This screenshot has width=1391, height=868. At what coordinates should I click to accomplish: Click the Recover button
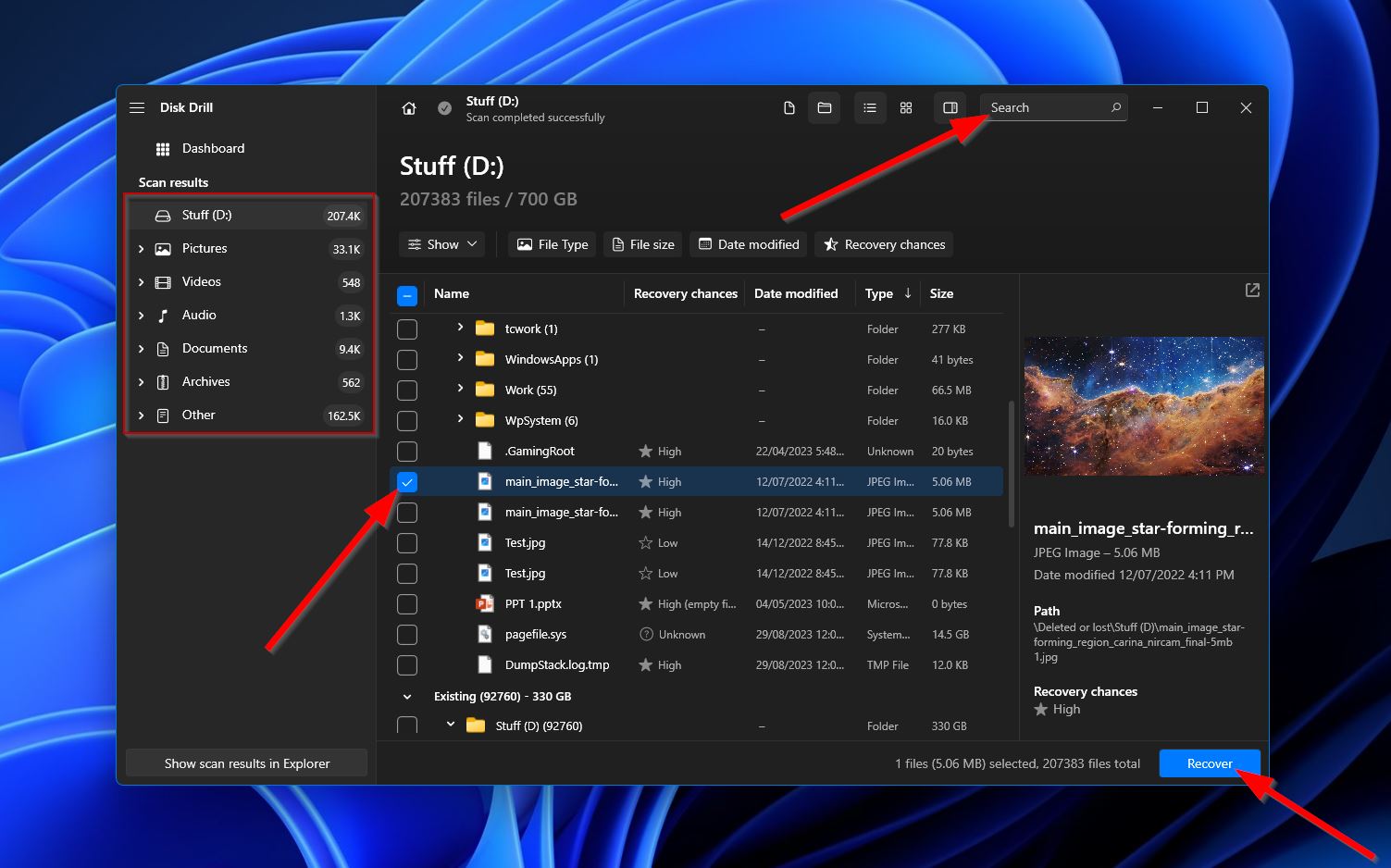pos(1210,763)
